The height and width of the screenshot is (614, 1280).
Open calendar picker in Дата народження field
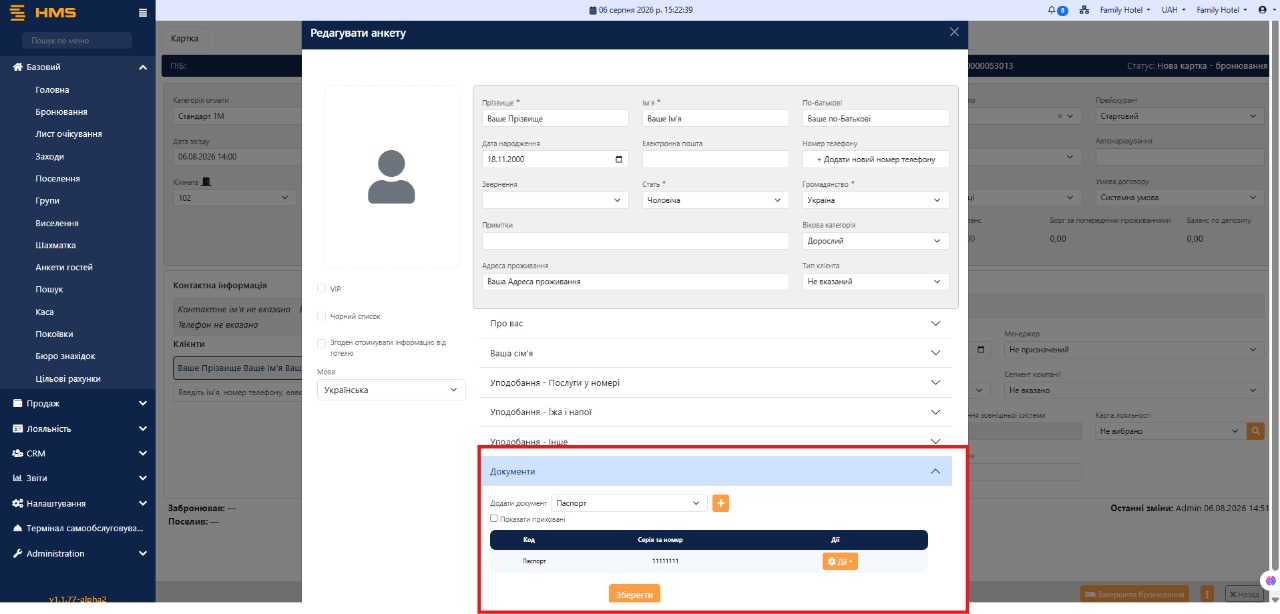click(620, 159)
